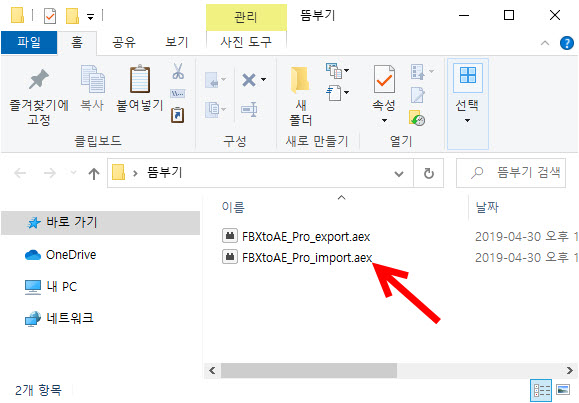Image resolution: width=579 pixels, height=403 pixels.
Task: Open recent locations dropdown arrow
Action: click(73, 173)
